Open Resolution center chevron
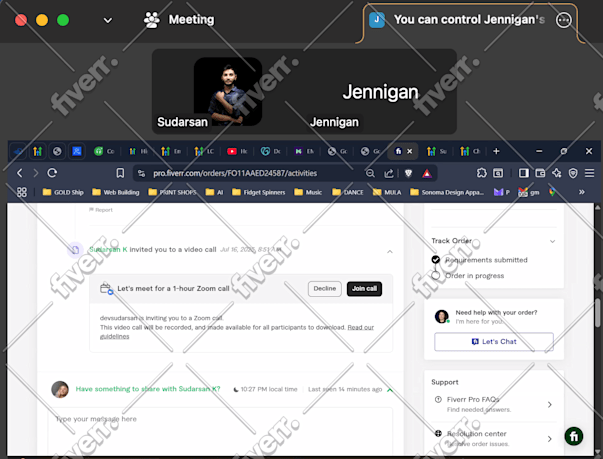This screenshot has height=459, width=603. pyautogui.click(x=550, y=439)
